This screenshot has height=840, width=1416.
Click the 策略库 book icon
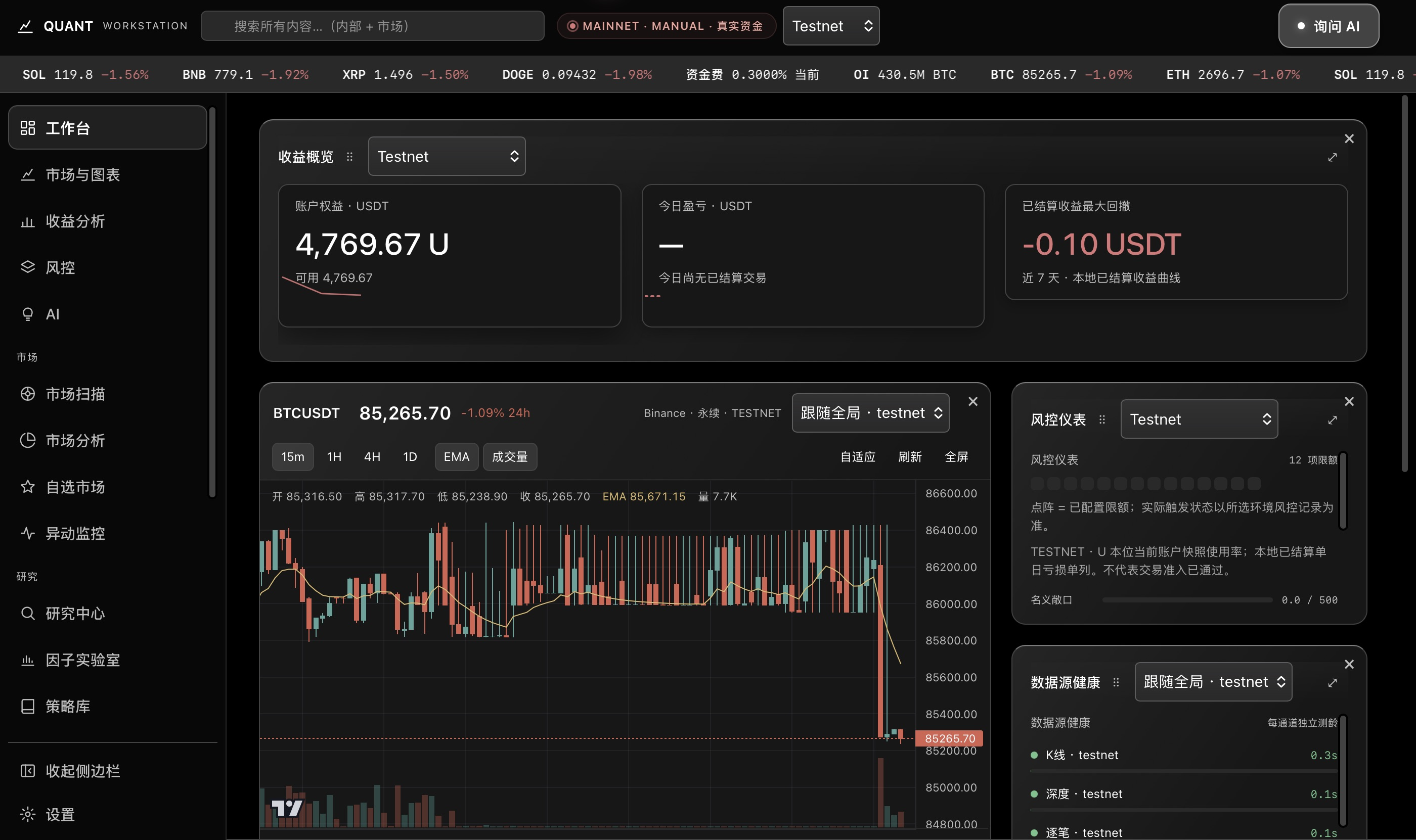(28, 707)
